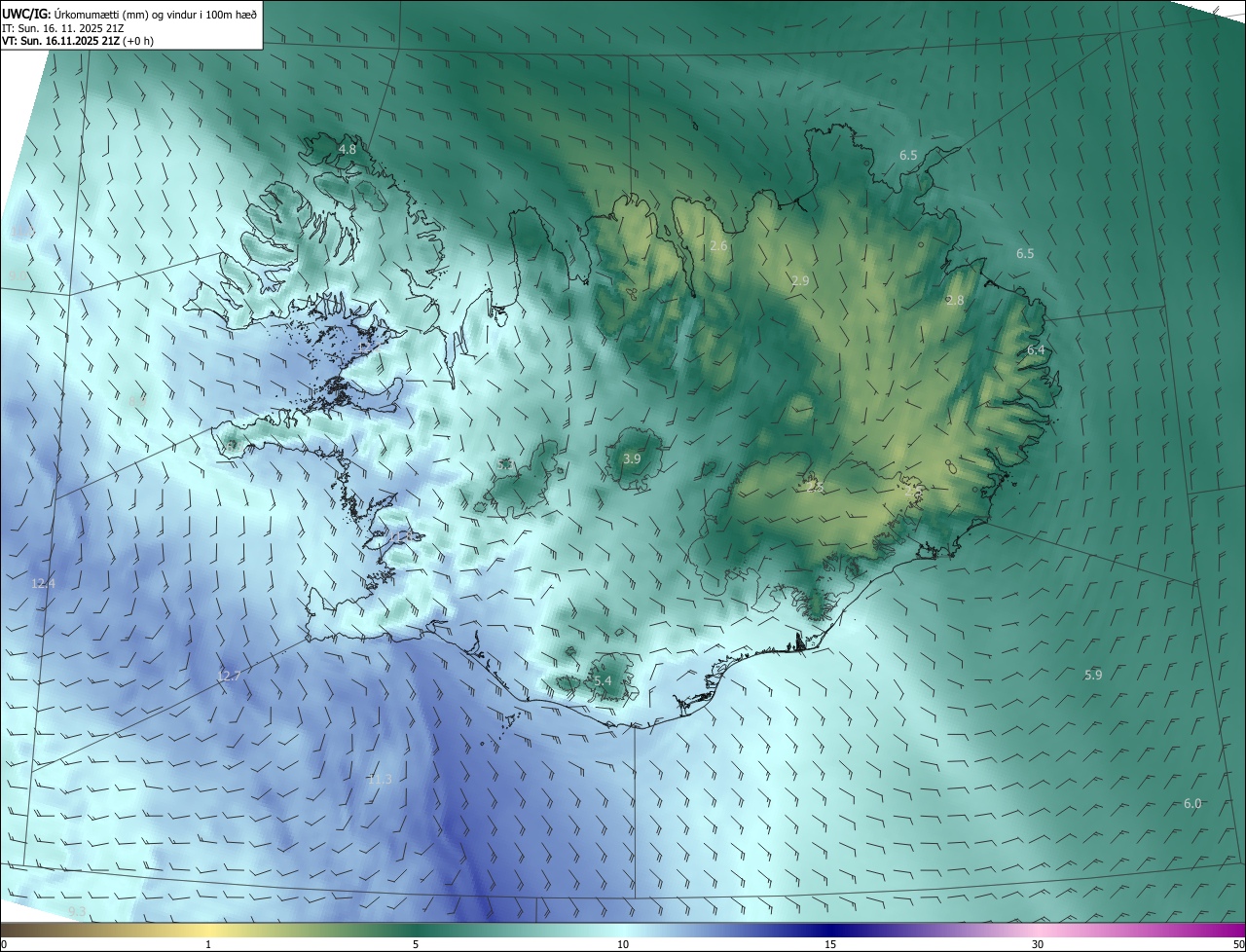Click the 4.8 value over the Westfjords
This screenshot has width=1246, height=952.
click(x=348, y=149)
